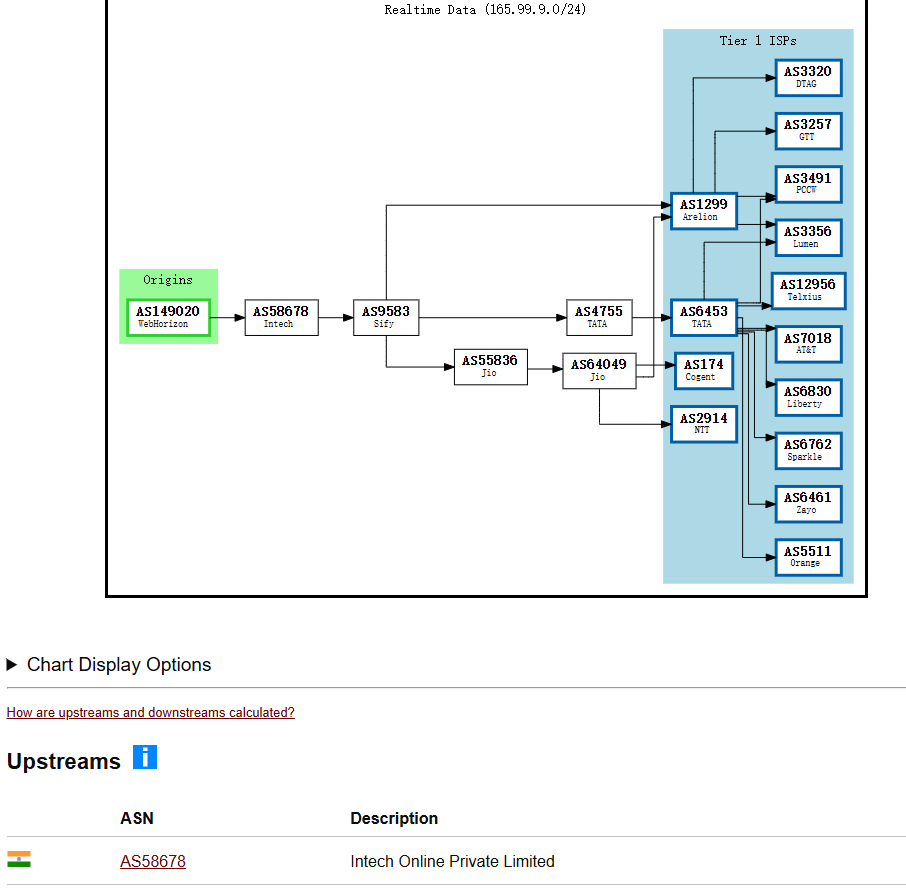
Task: Click the AS64049 Jio node
Action: 599,370
